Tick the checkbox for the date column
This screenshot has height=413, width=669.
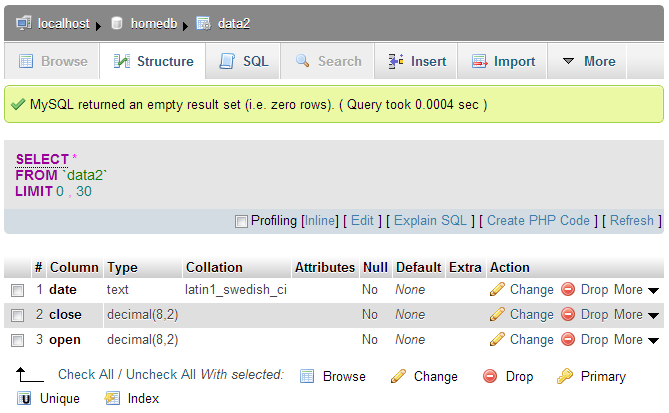point(17,290)
